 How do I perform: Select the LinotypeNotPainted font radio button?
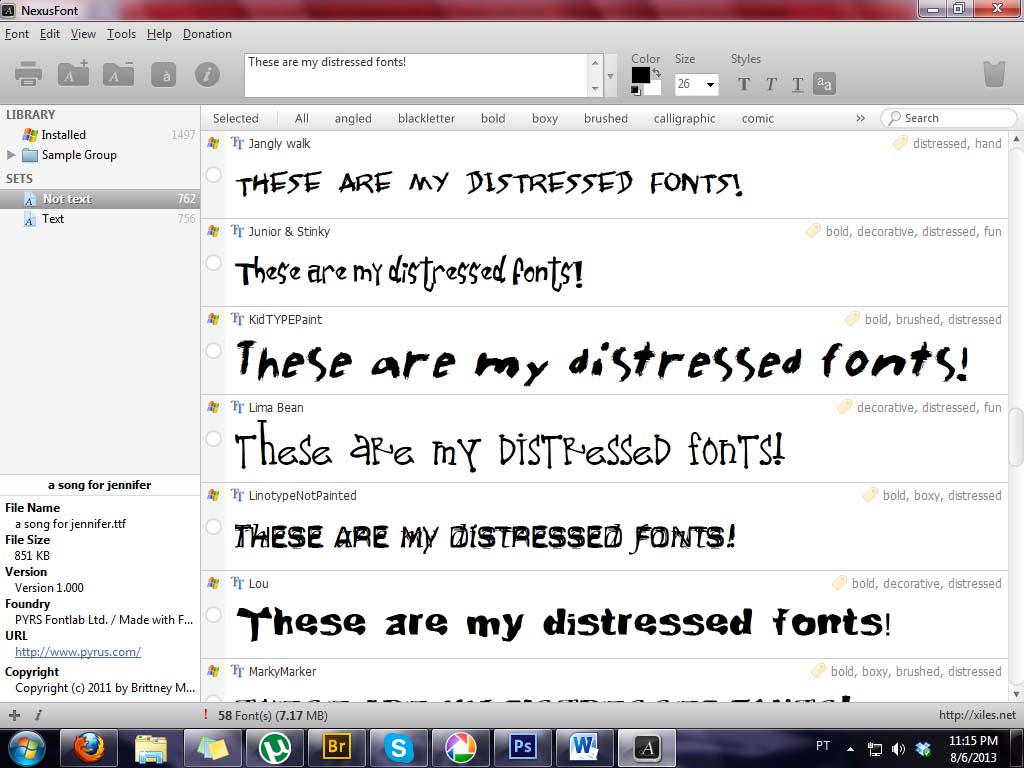pyautogui.click(x=214, y=526)
